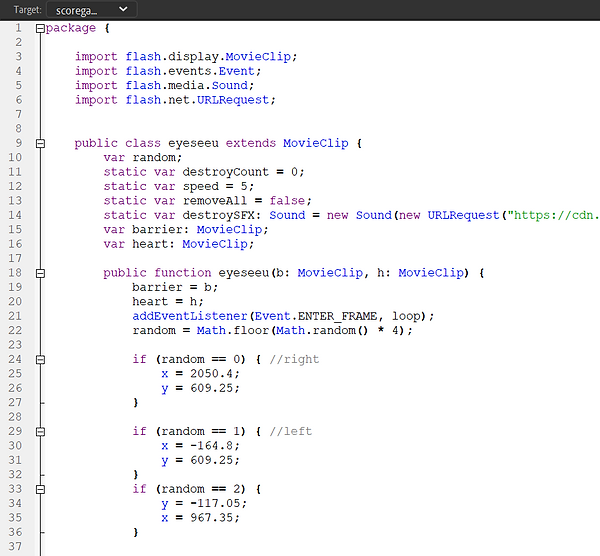This screenshot has width=600, height=556.
Task: Collapse the if random == 0 block
Action: click(40, 360)
